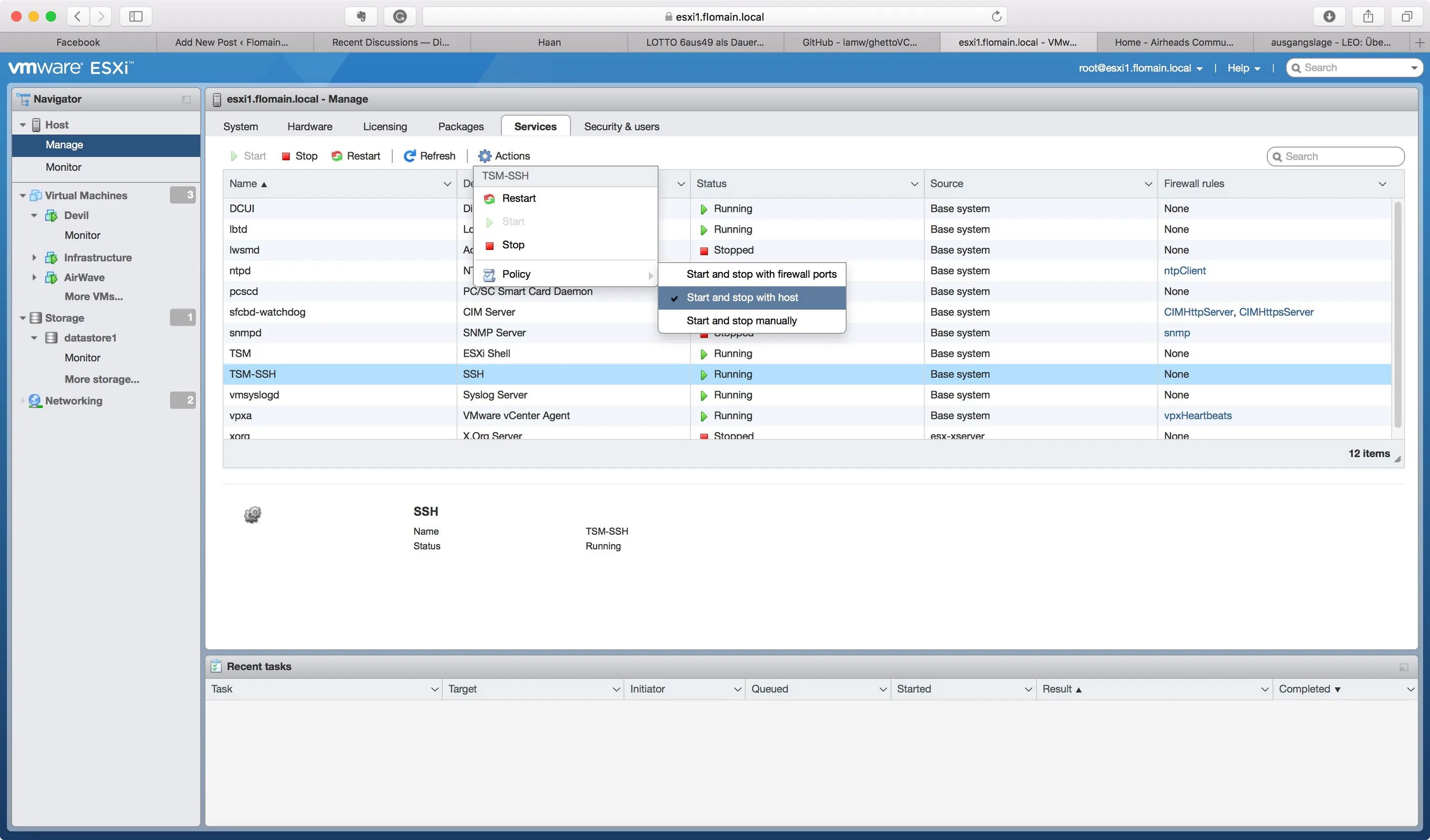The width and height of the screenshot is (1430, 840).
Task: Open Safari downloads icon
Action: pos(1329,17)
